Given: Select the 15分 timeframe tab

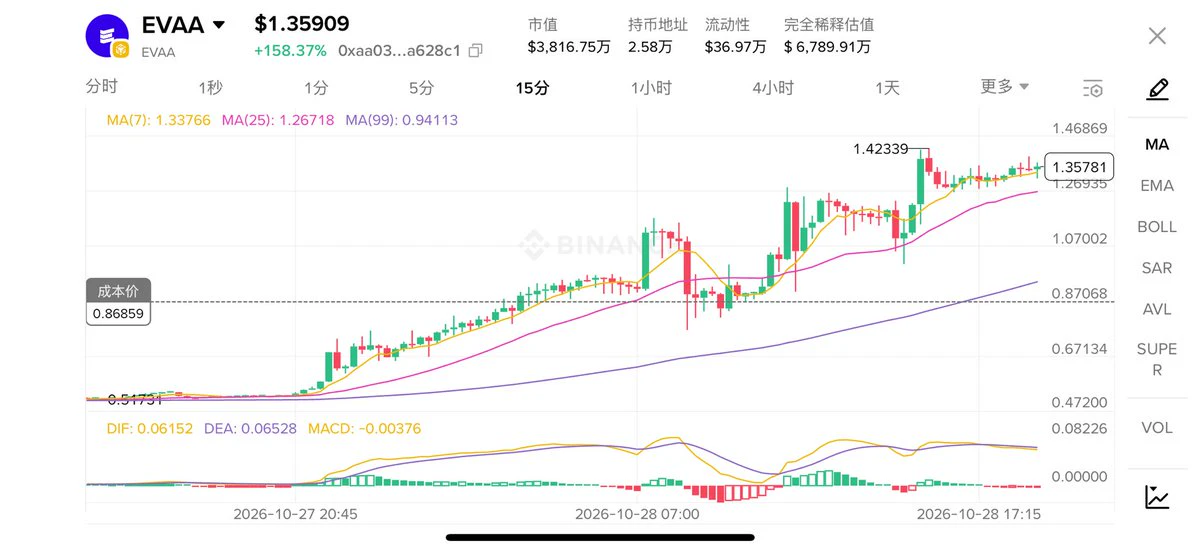Looking at the screenshot, I should 532,88.
